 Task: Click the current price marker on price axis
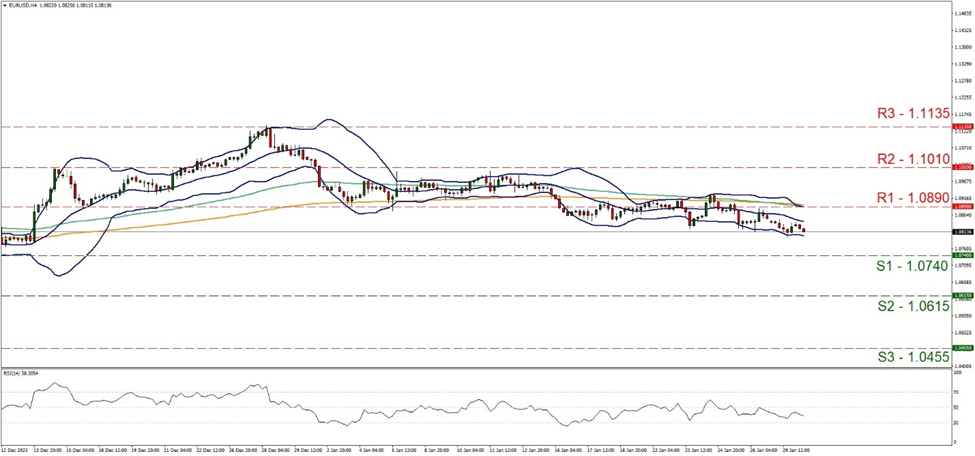tap(963, 232)
